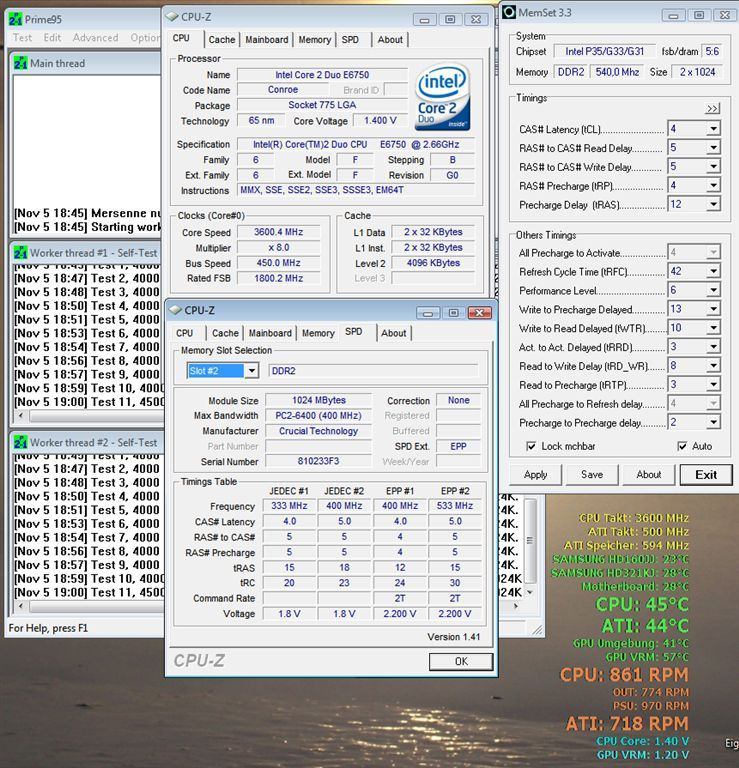
Task: Click the Worker thread #1 window icon
Action: tap(21, 253)
